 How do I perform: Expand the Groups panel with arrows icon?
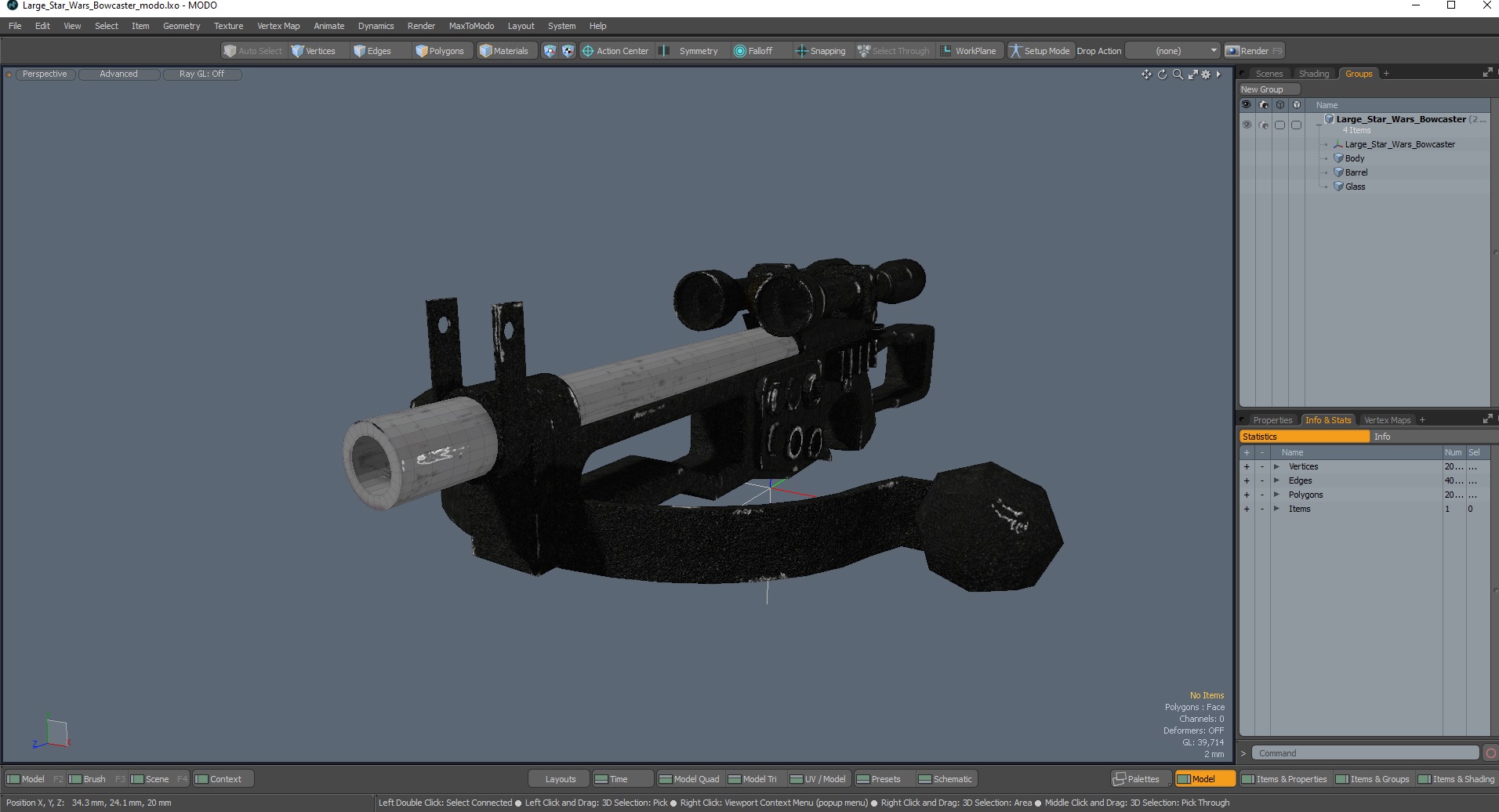(x=1487, y=73)
